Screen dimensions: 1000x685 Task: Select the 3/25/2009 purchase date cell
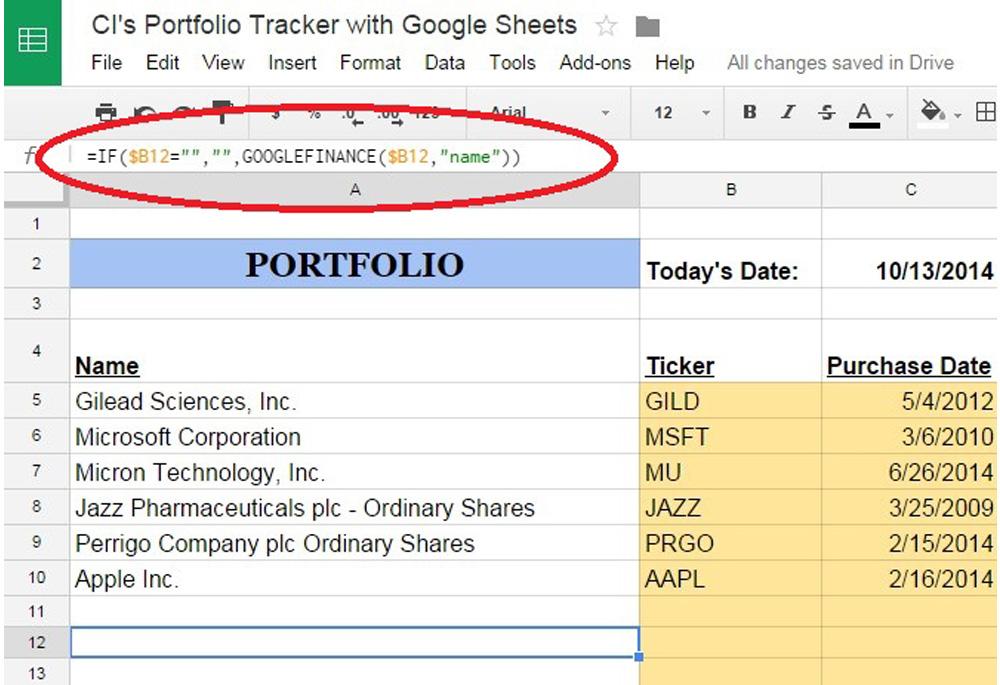pos(910,508)
